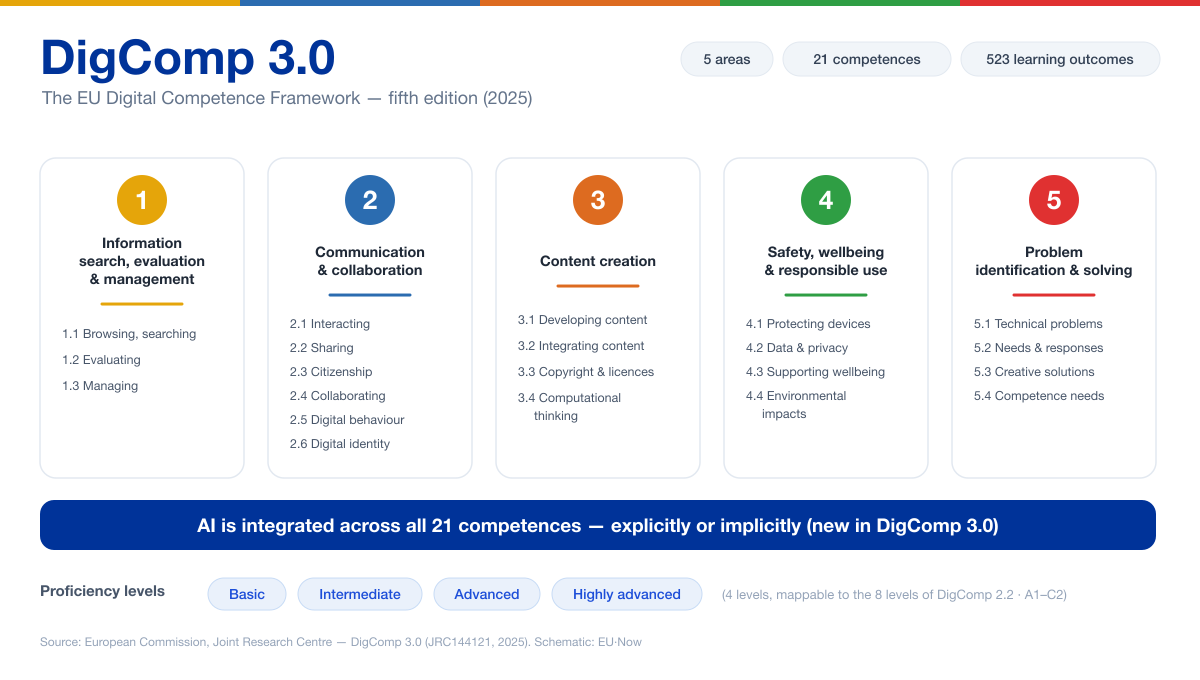1200x680 pixels.
Task: Click 'Communication & collaboration' heading
Action: (370, 261)
